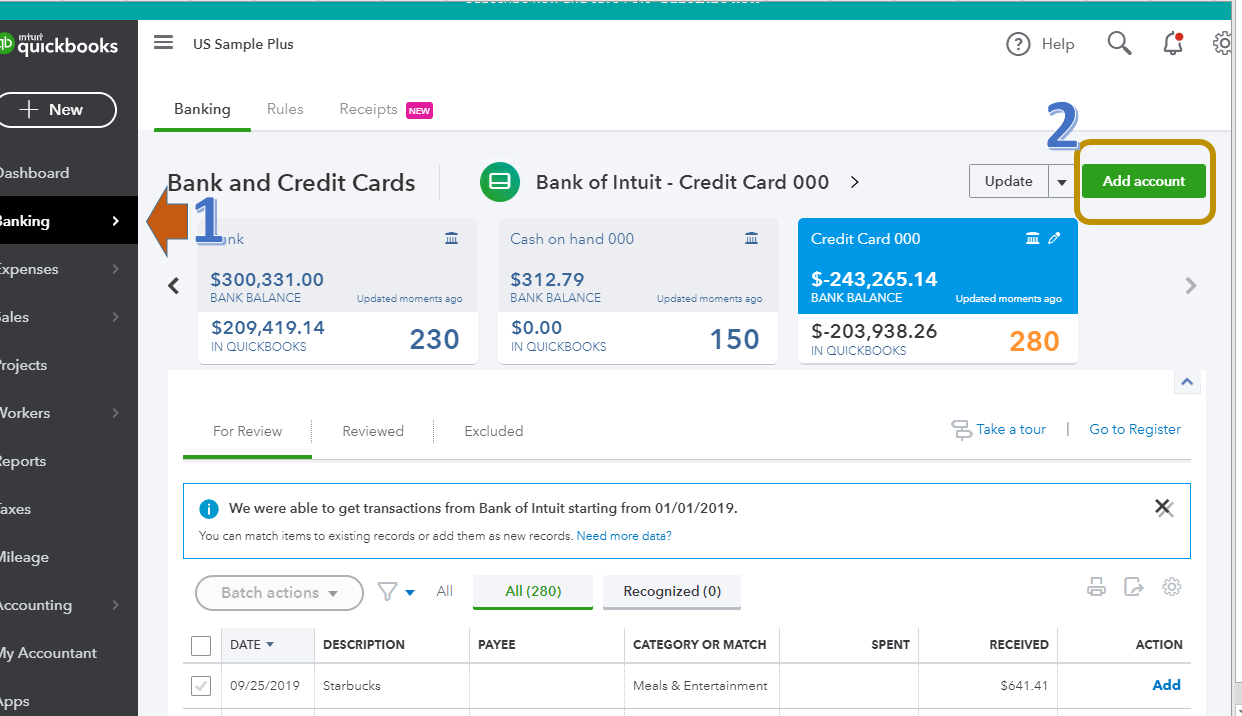The width and height of the screenshot is (1242, 716).
Task: Open the notifications bell
Action: [x=1172, y=44]
